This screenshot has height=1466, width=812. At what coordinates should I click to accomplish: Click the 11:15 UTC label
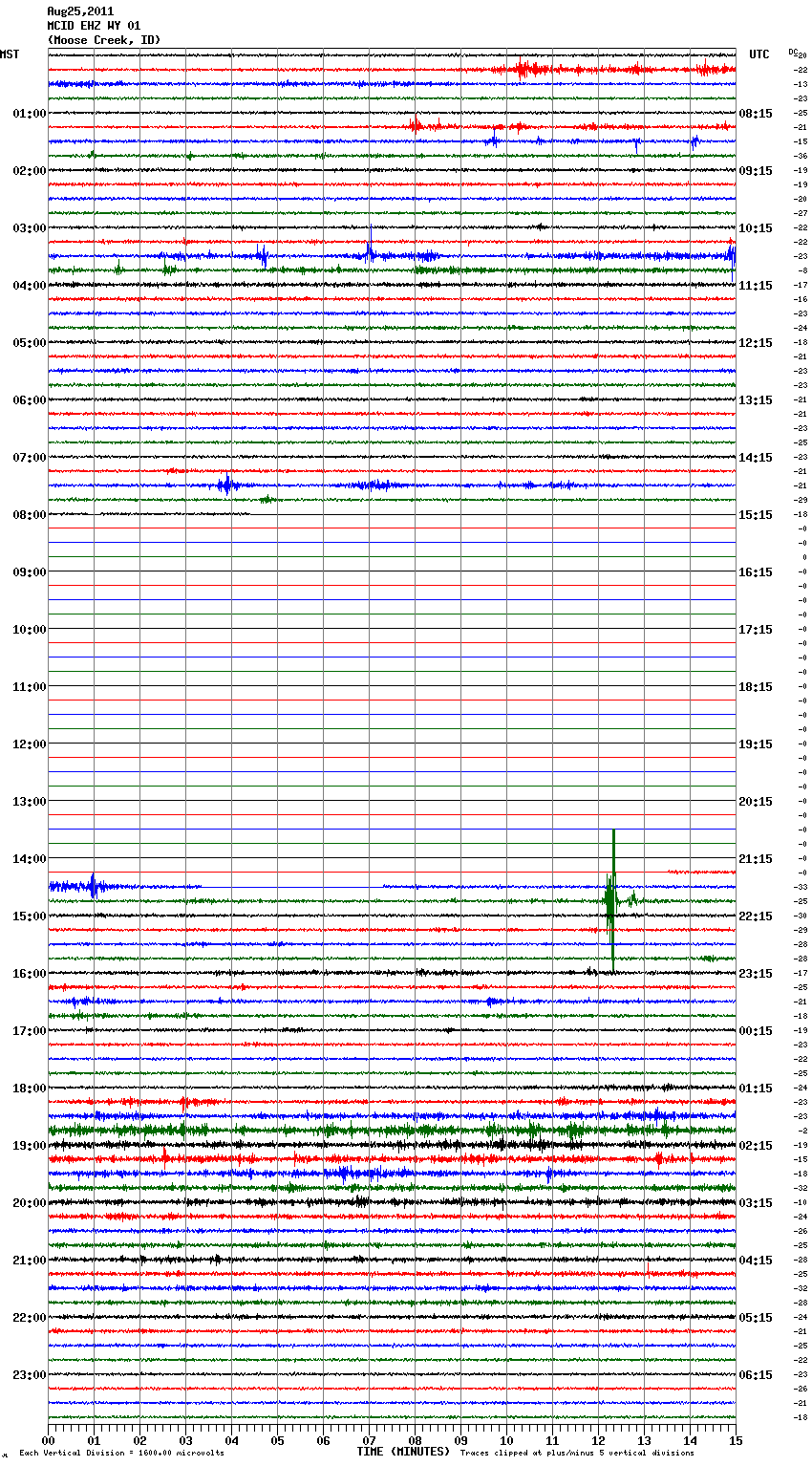(756, 286)
